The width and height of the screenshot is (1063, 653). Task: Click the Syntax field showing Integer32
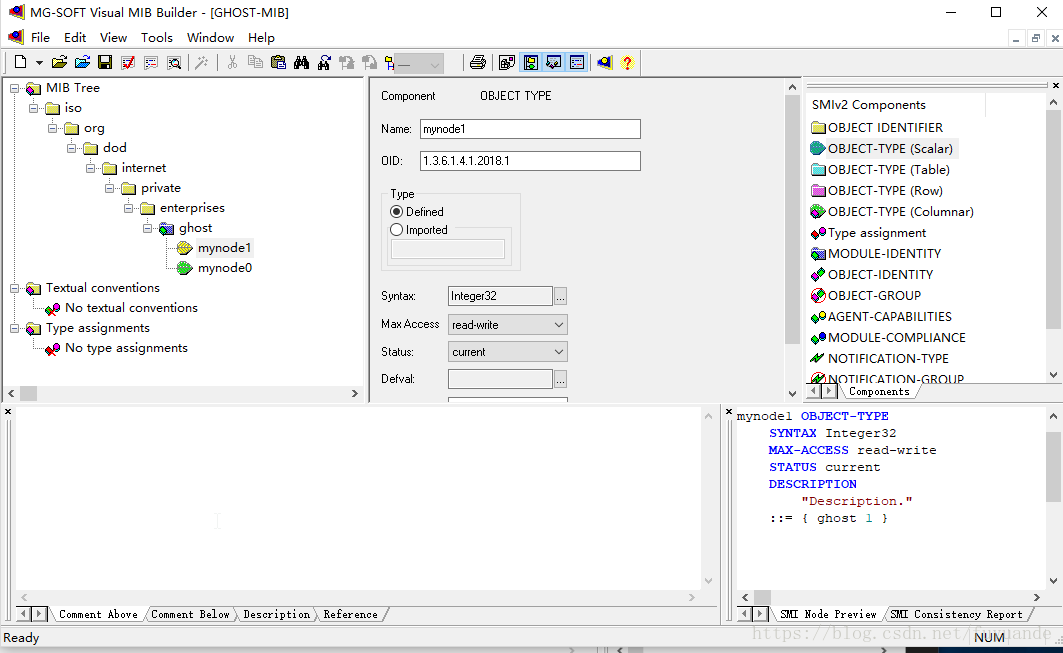(x=500, y=296)
